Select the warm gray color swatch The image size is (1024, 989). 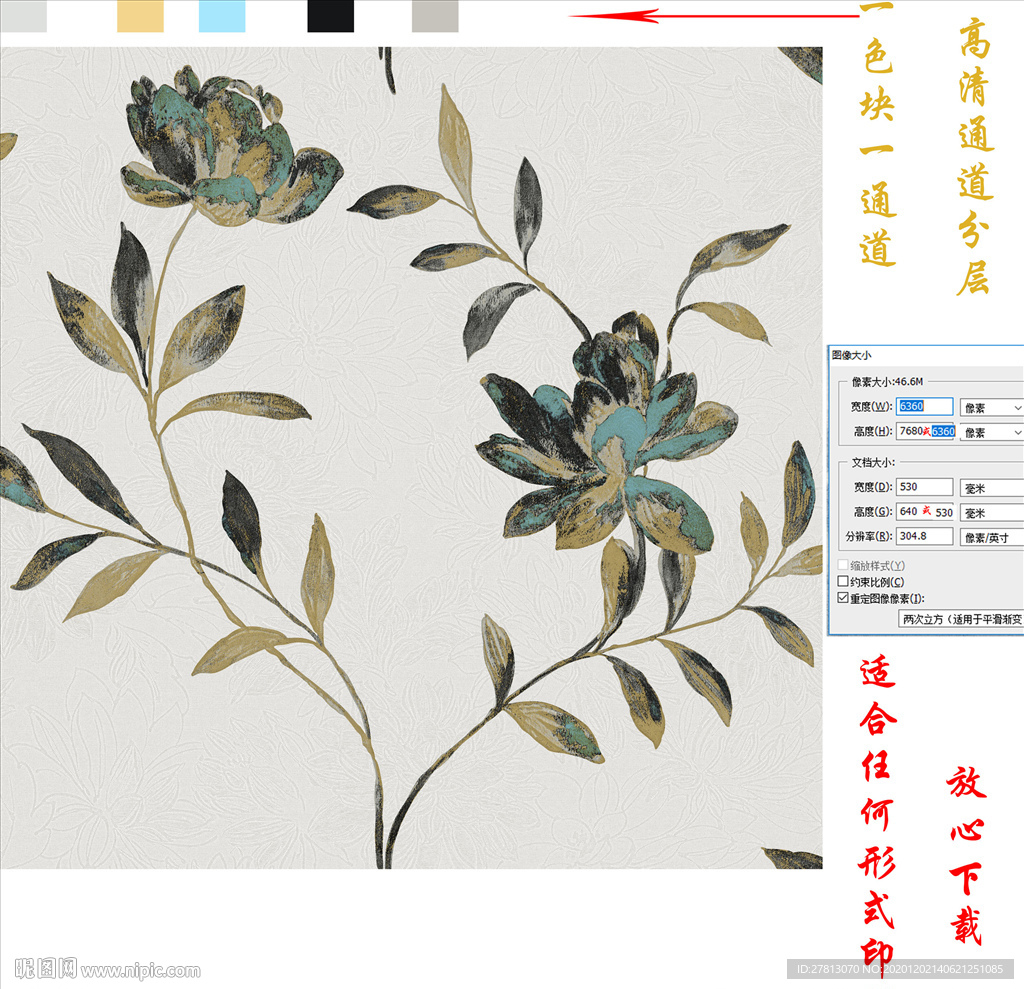tap(435, 16)
